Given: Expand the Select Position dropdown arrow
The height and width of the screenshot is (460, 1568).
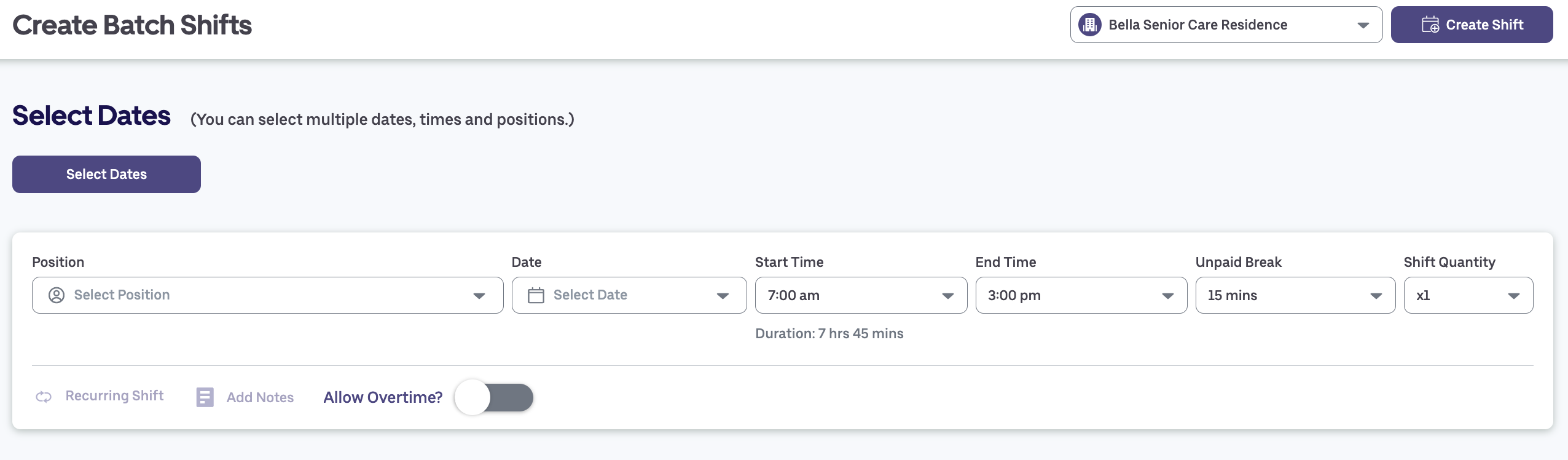Looking at the screenshot, I should coord(479,296).
